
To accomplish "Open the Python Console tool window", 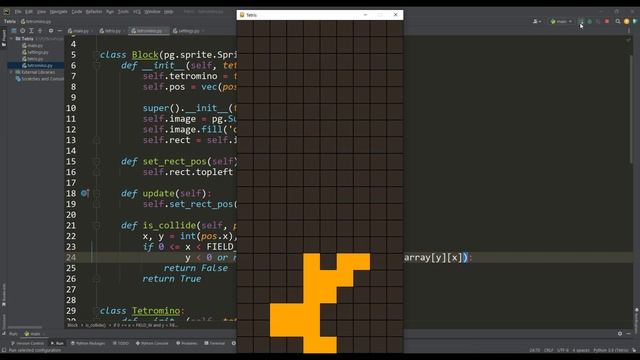I will pyautogui.click(x=152, y=343).
